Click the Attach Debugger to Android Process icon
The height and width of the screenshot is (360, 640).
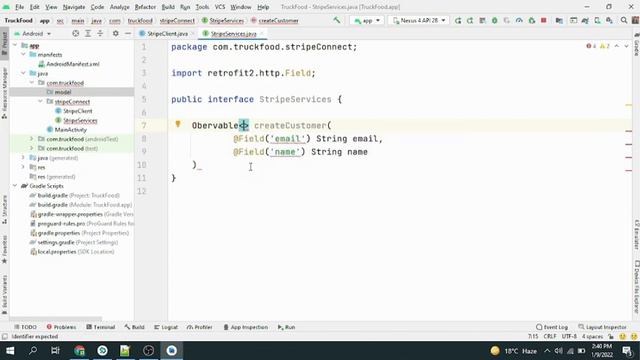tap(531, 20)
